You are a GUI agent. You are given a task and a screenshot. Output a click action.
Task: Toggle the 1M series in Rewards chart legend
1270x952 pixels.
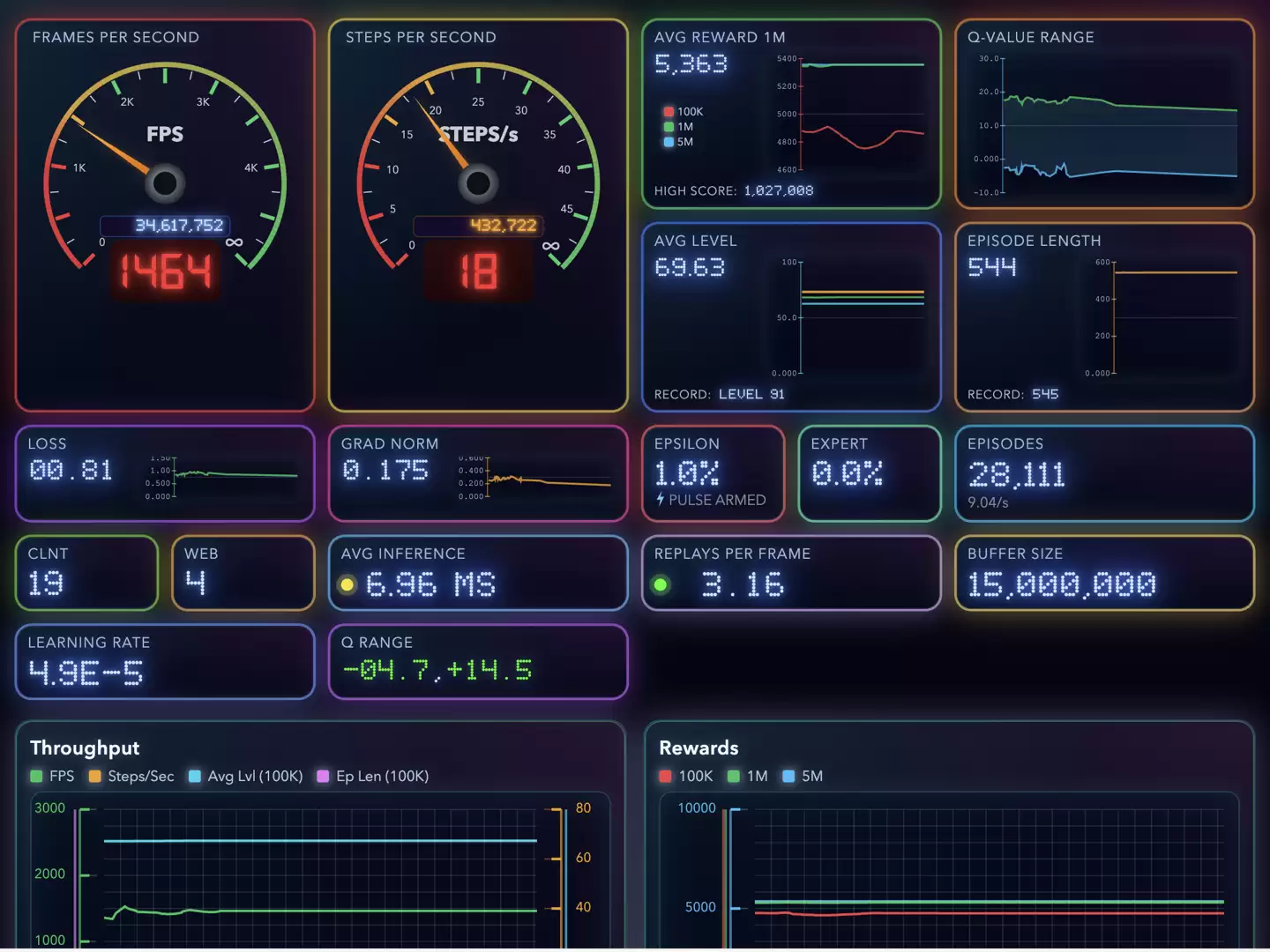(x=747, y=776)
